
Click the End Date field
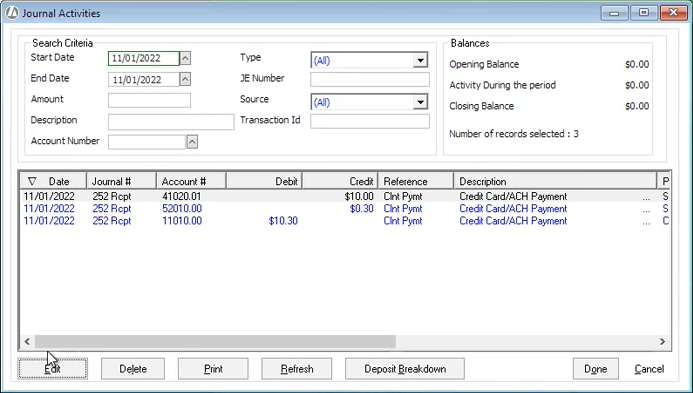point(144,80)
